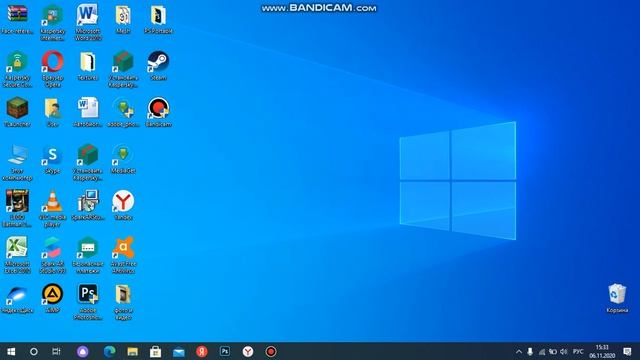Select the Yandex browser desktop shortcut

pyautogui.click(x=123, y=206)
